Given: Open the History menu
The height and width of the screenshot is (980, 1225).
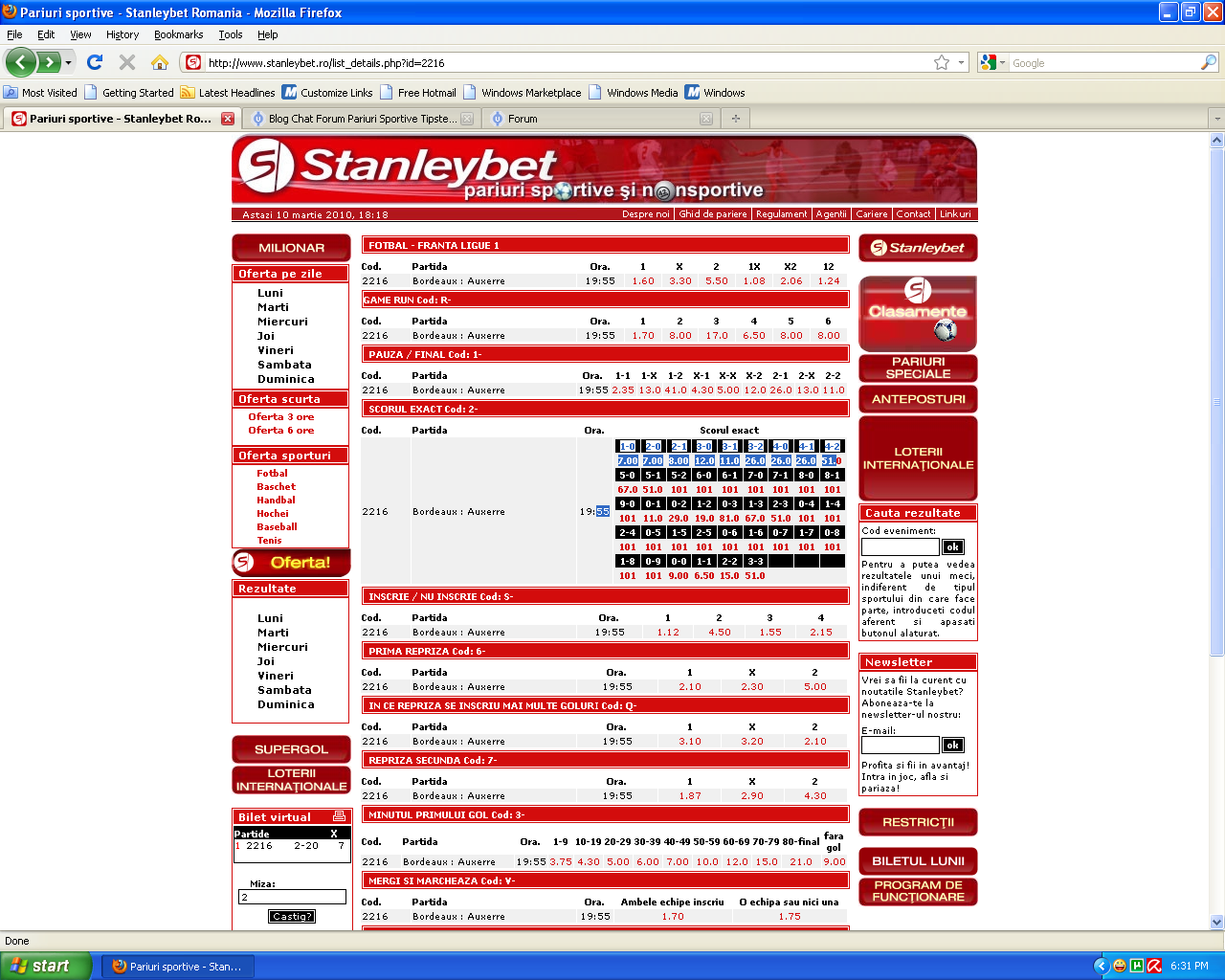Looking at the screenshot, I should [x=122, y=34].
